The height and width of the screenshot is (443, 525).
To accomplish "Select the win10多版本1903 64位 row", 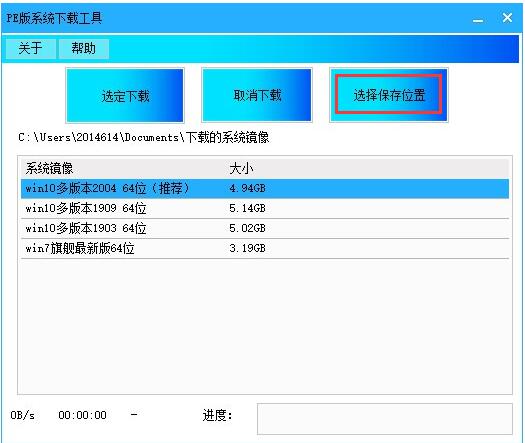I will click(x=265, y=229).
